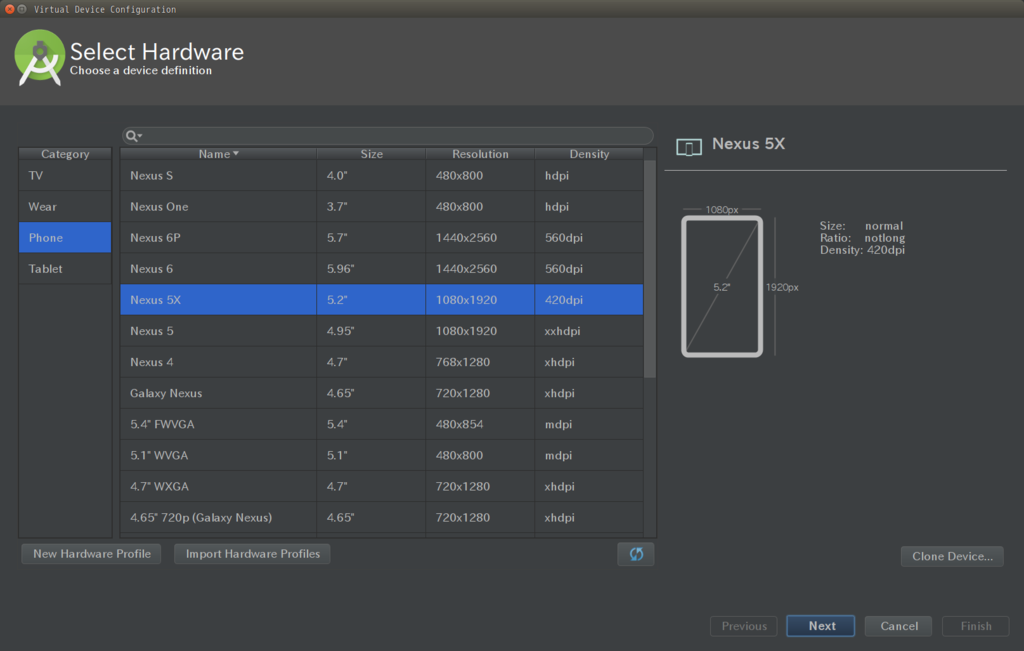Select the 4.65" 720p (Galaxy Nexus) row

coord(381,517)
